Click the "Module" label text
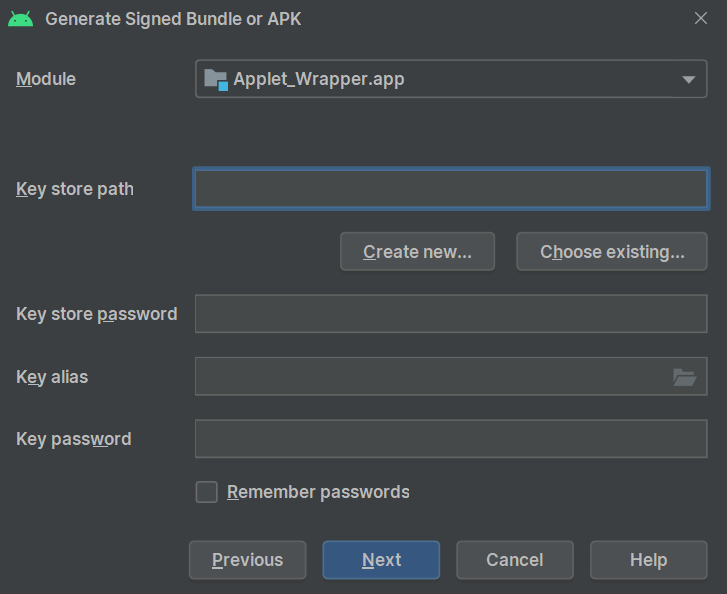The image size is (727, 594). coord(46,79)
